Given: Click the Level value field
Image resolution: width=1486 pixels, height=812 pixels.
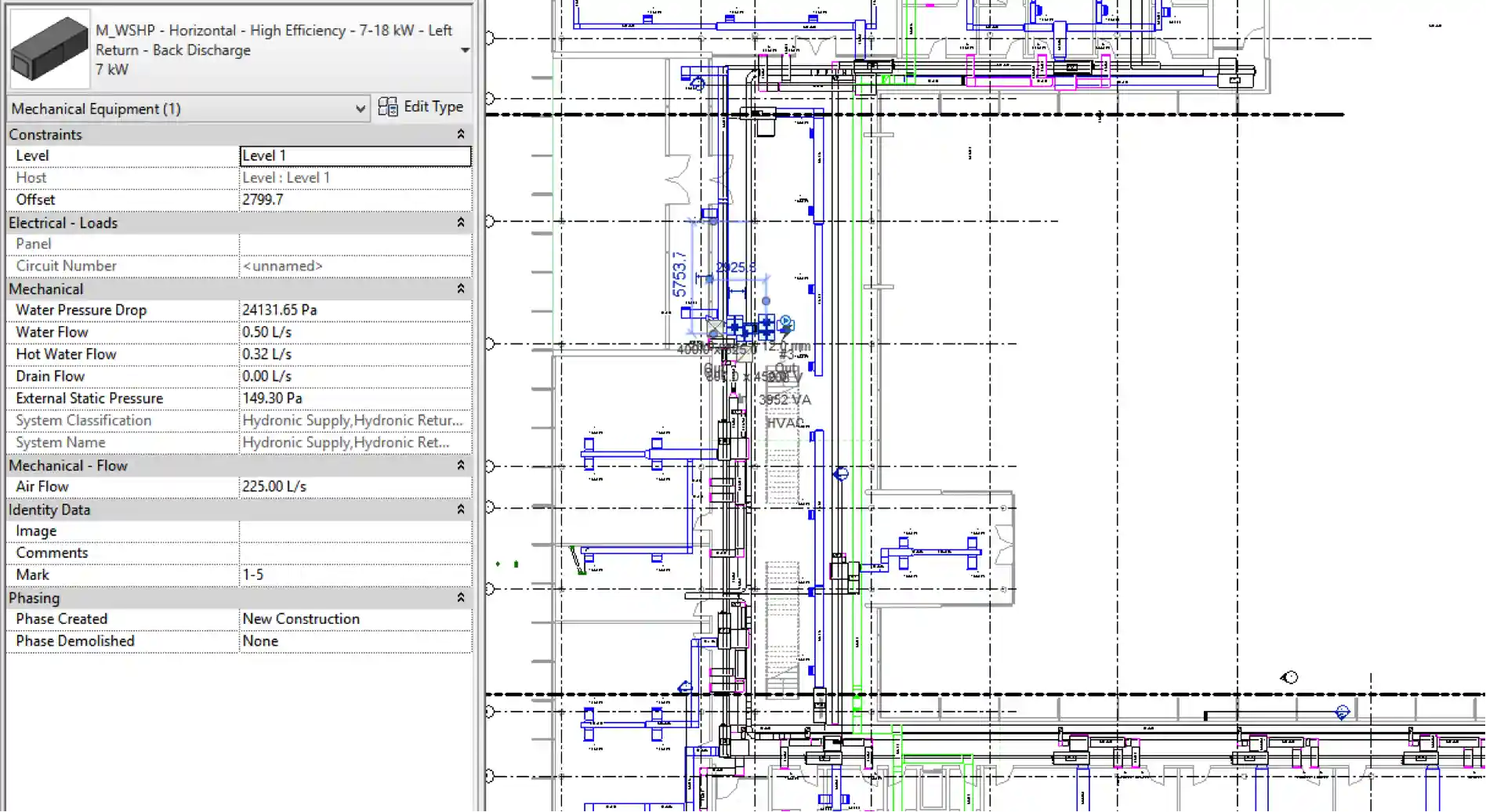Looking at the screenshot, I should click(354, 156).
